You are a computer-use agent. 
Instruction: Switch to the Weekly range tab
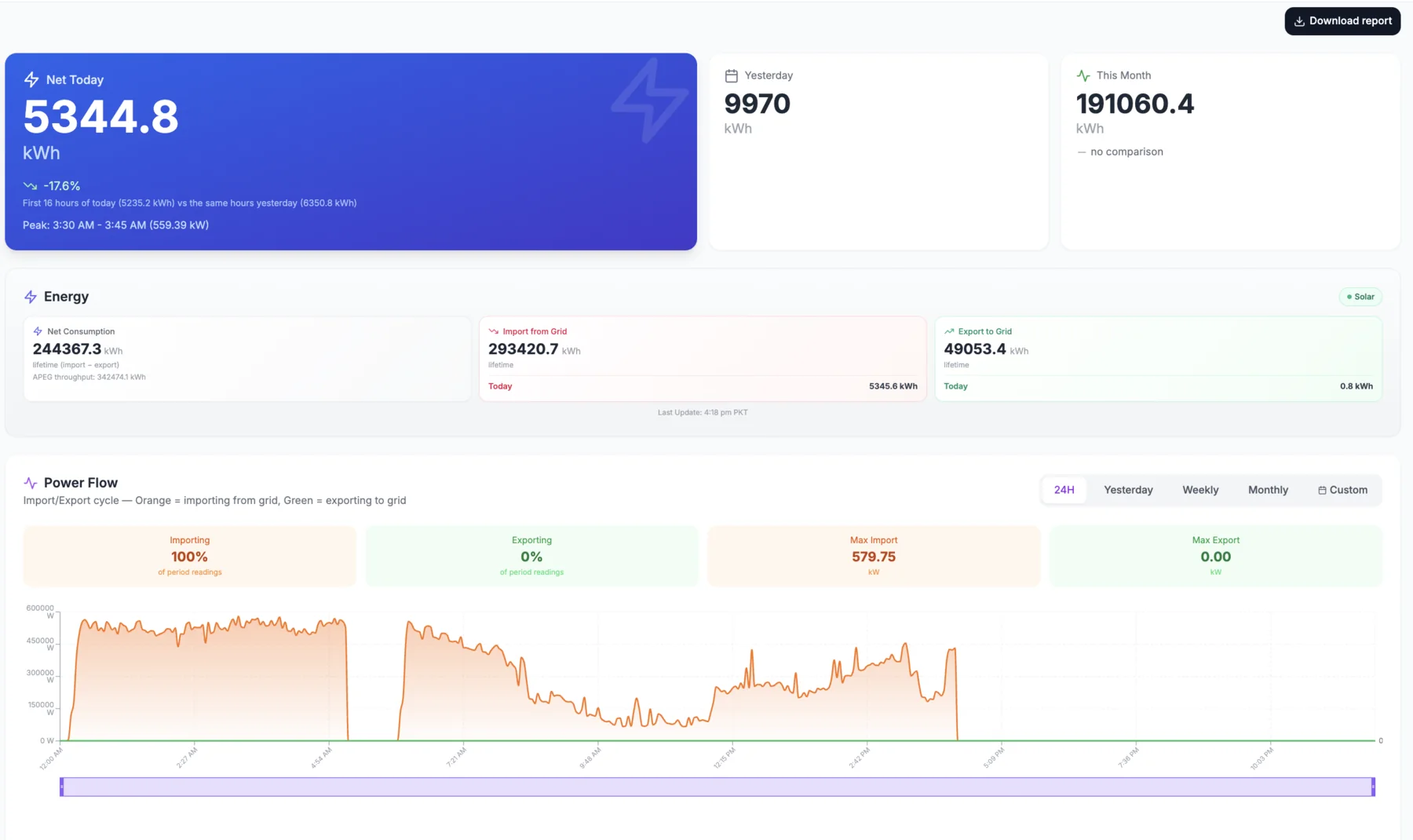click(x=1200, y=490)
